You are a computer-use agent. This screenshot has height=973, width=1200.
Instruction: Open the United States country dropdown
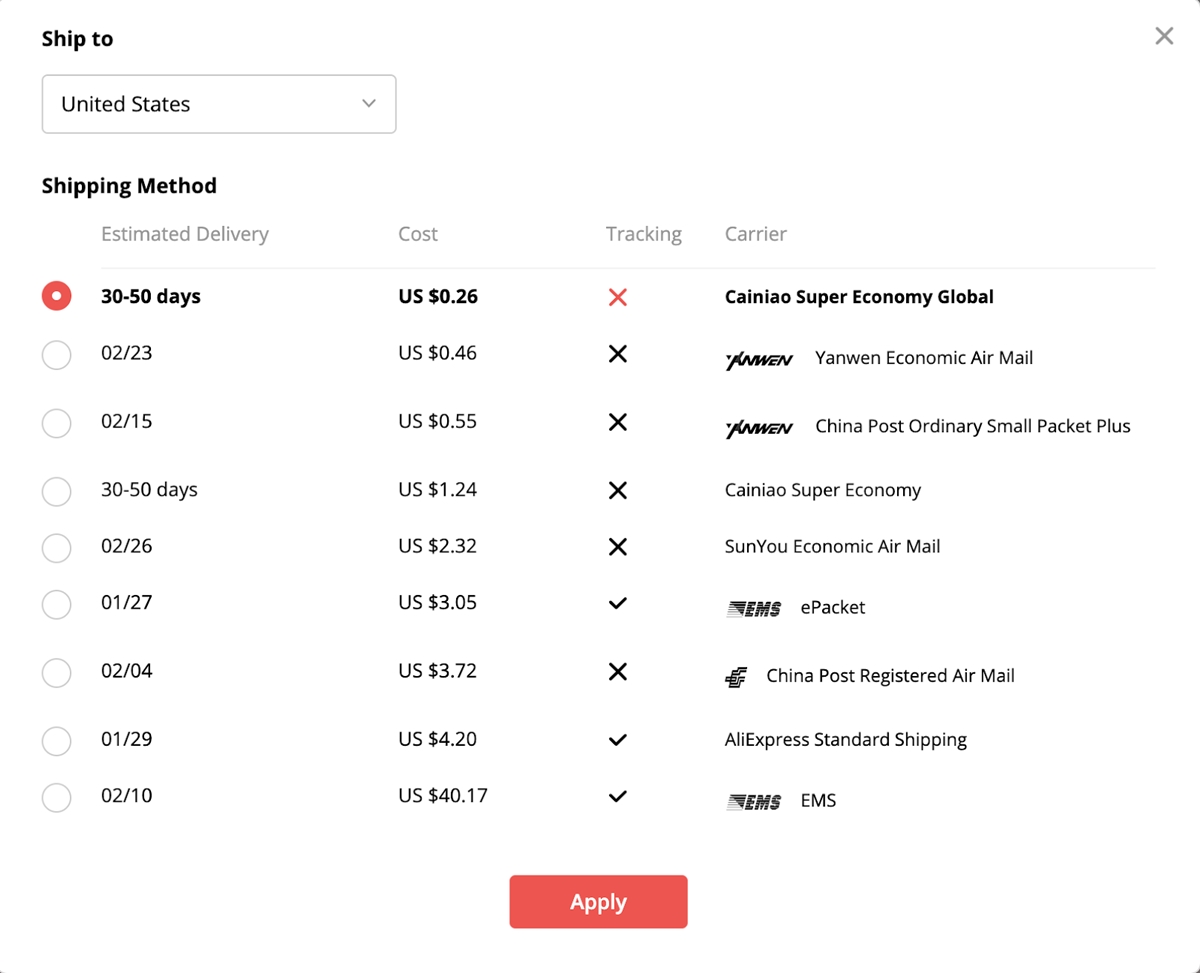(x=219, y=104)
